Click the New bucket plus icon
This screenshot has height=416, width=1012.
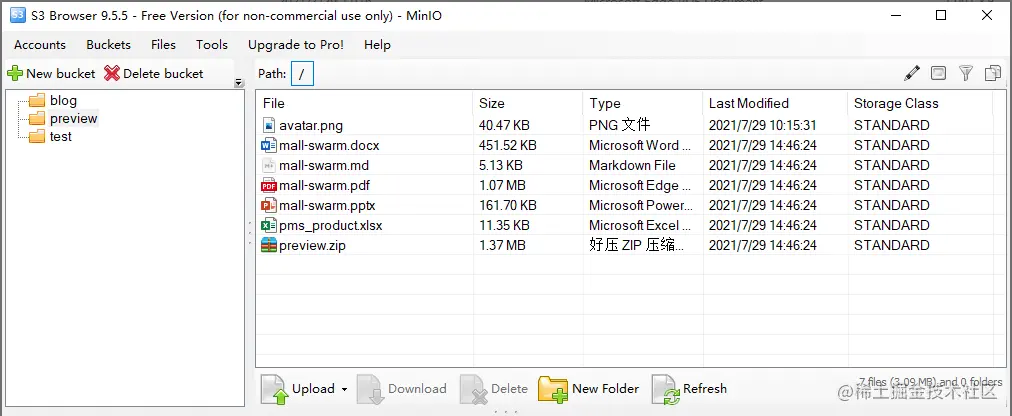(x=15, y=74)
